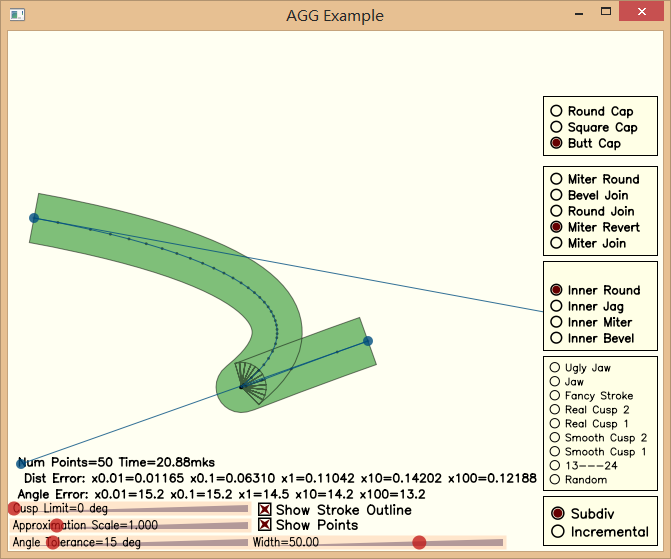Choose the Butt Cap radio button
Screen dimensions: 671x559
pyautogui.click(x=585, y=143)
